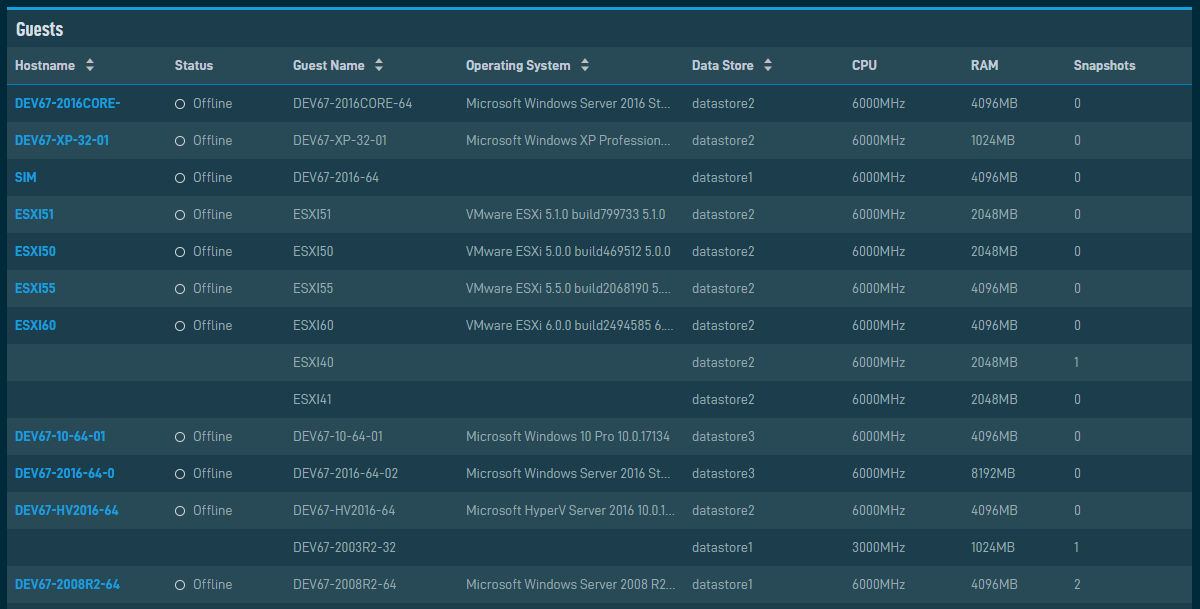Sort the table by Hostname column
The width and height of the screenshot is (1200, 609).
(55, 65)
